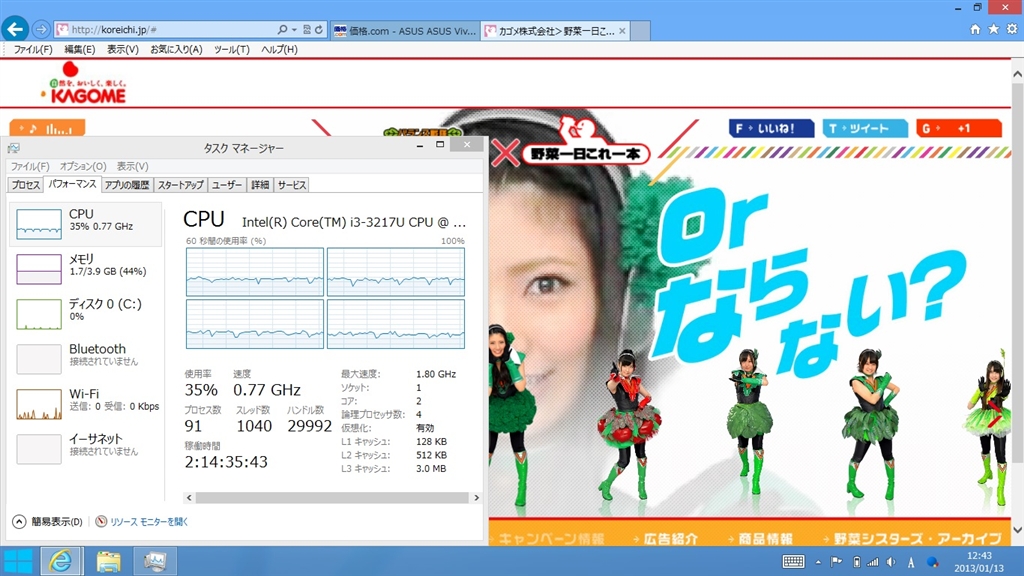Switch to パフォーマンス tab

(x=72, y=184)
